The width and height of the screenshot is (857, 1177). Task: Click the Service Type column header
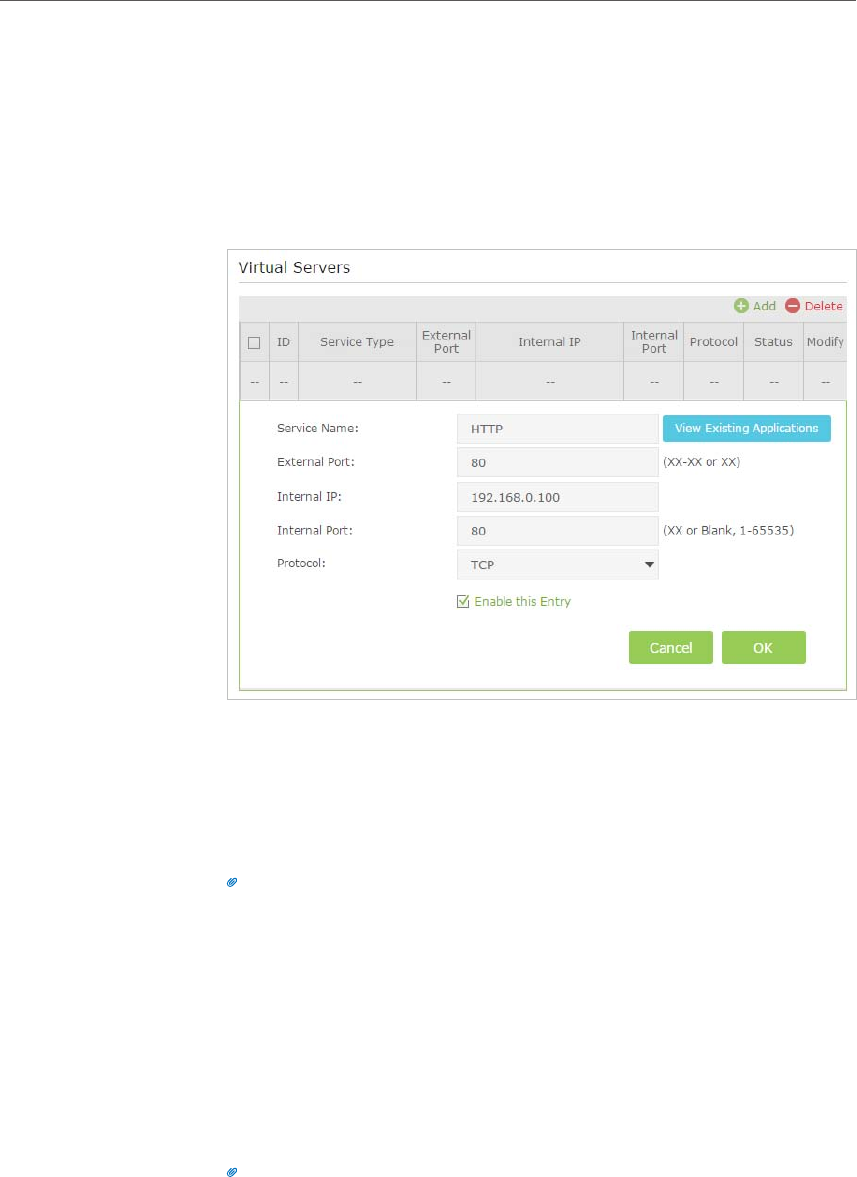pyautogui.click(x=357, y=342)
